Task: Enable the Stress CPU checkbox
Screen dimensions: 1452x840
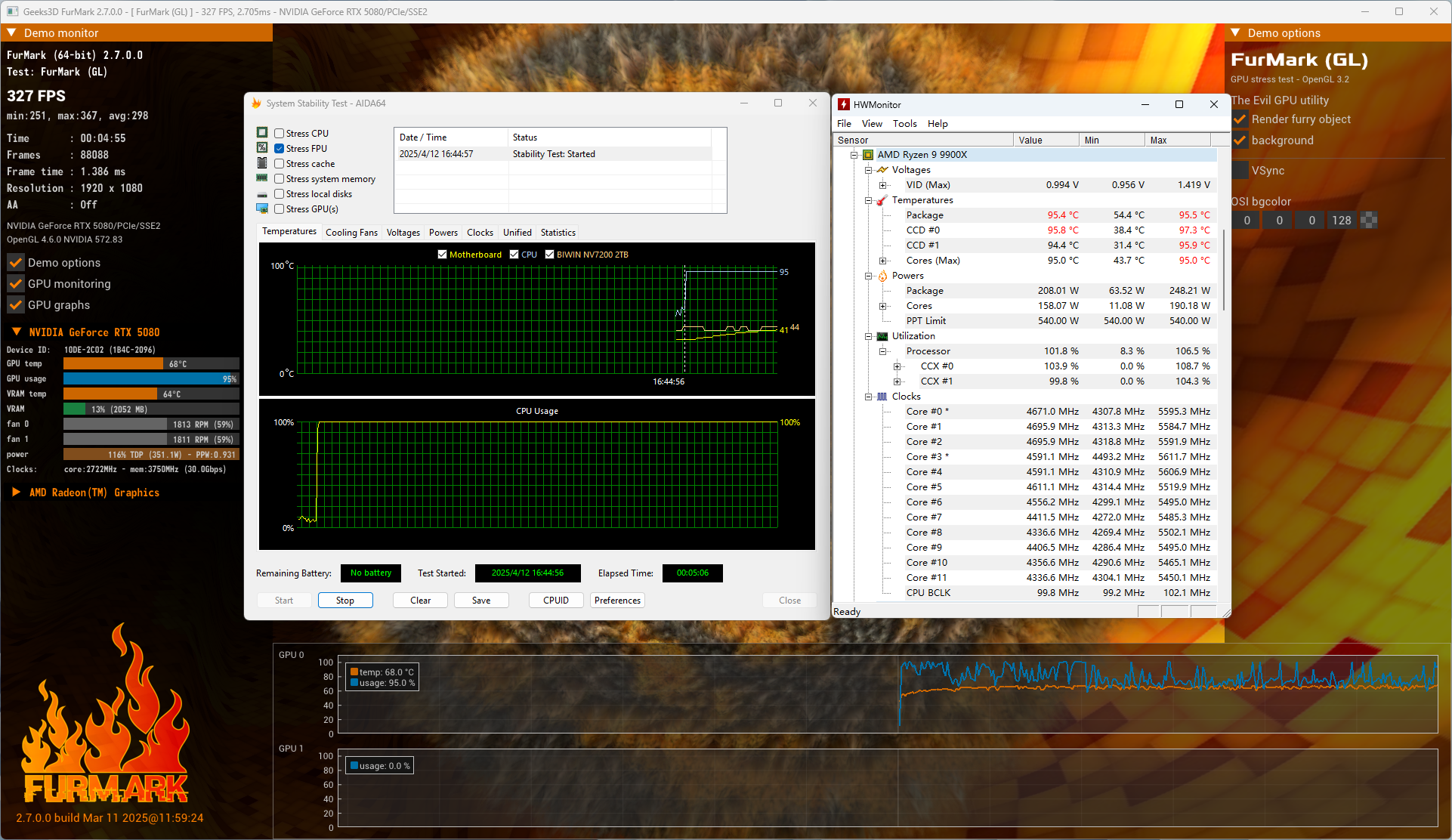Action: point(280,134)
